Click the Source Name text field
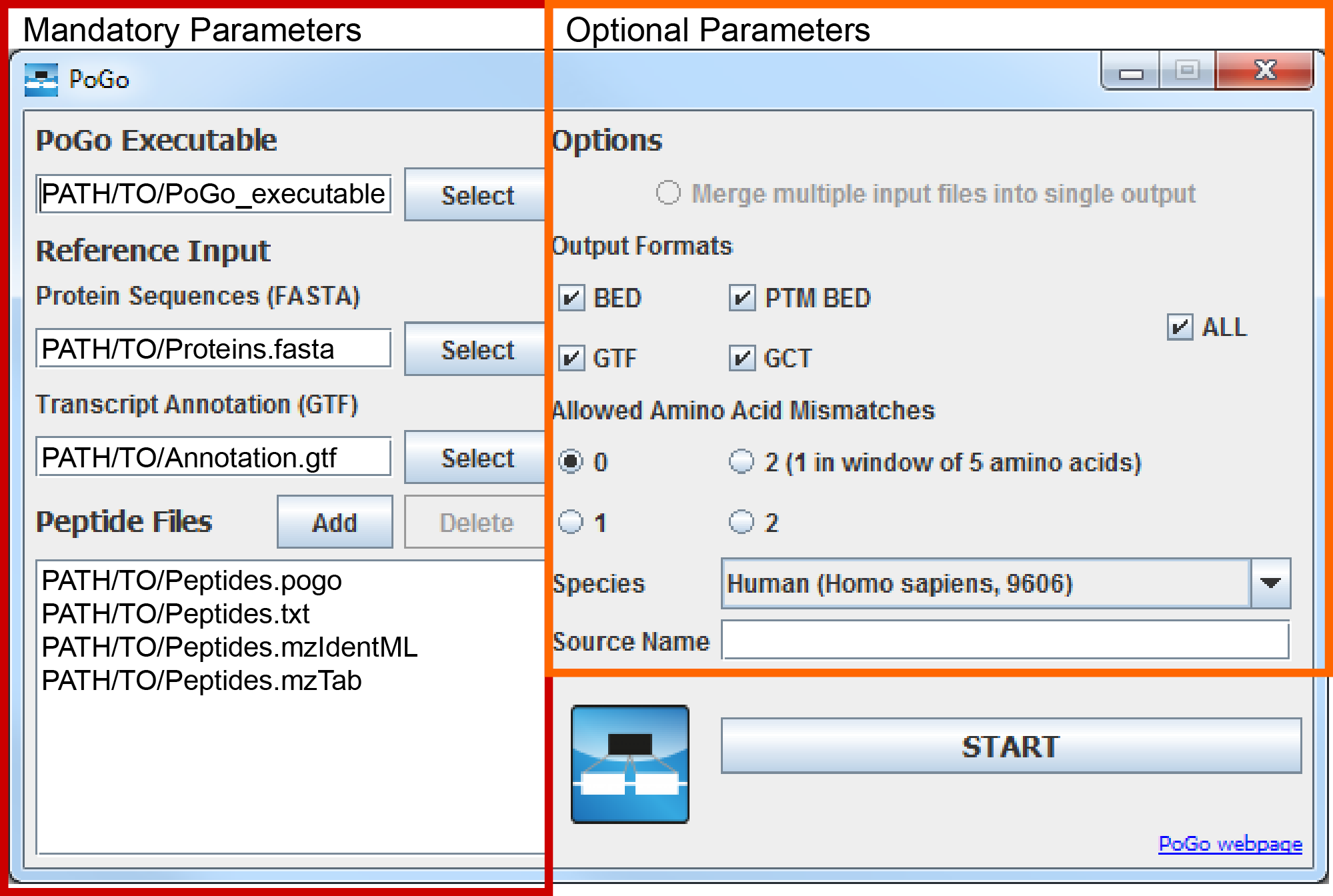This screenshot has width=1333, height=896. (1005, 641)
